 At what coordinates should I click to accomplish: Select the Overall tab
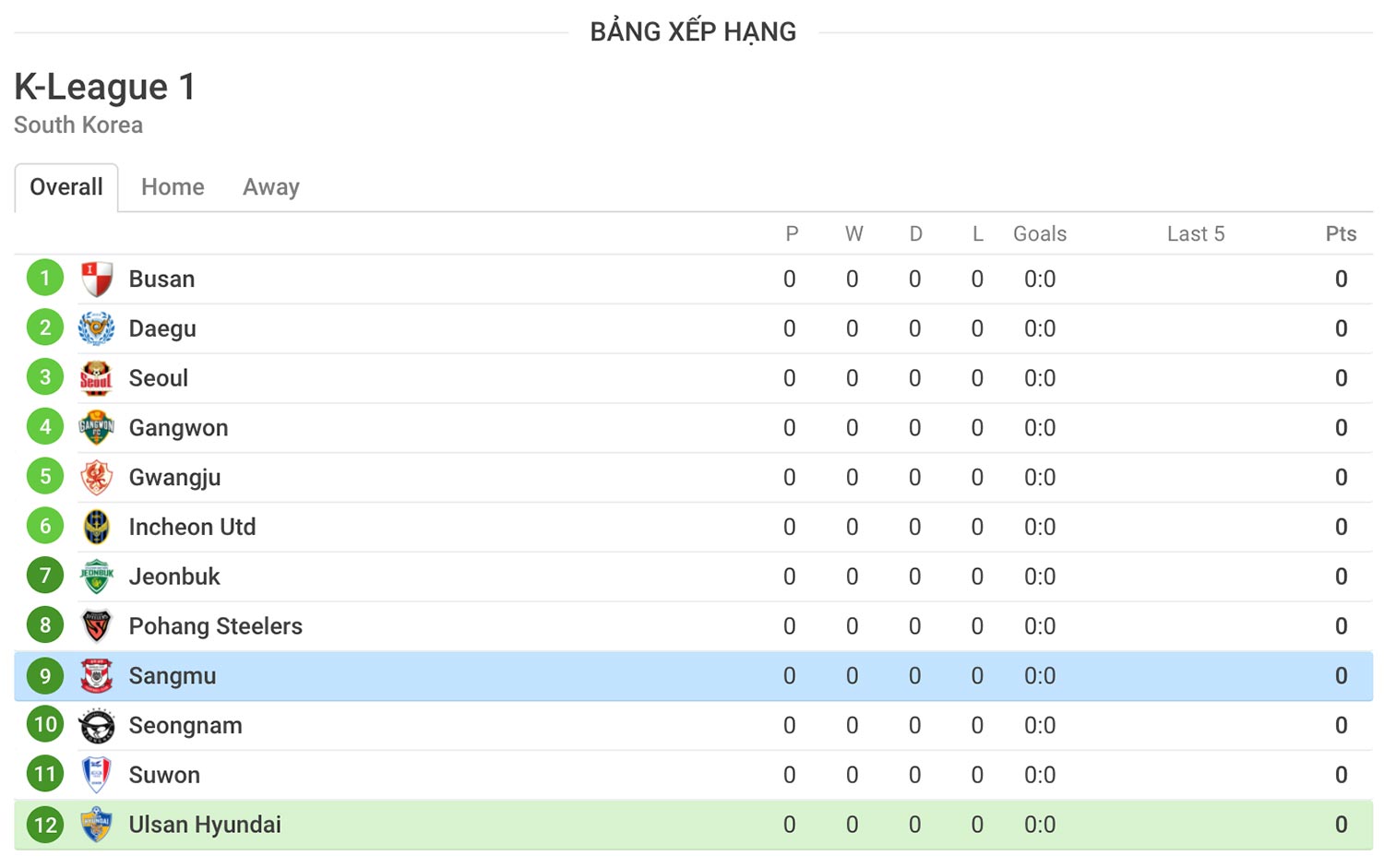(x=66, y=187)
